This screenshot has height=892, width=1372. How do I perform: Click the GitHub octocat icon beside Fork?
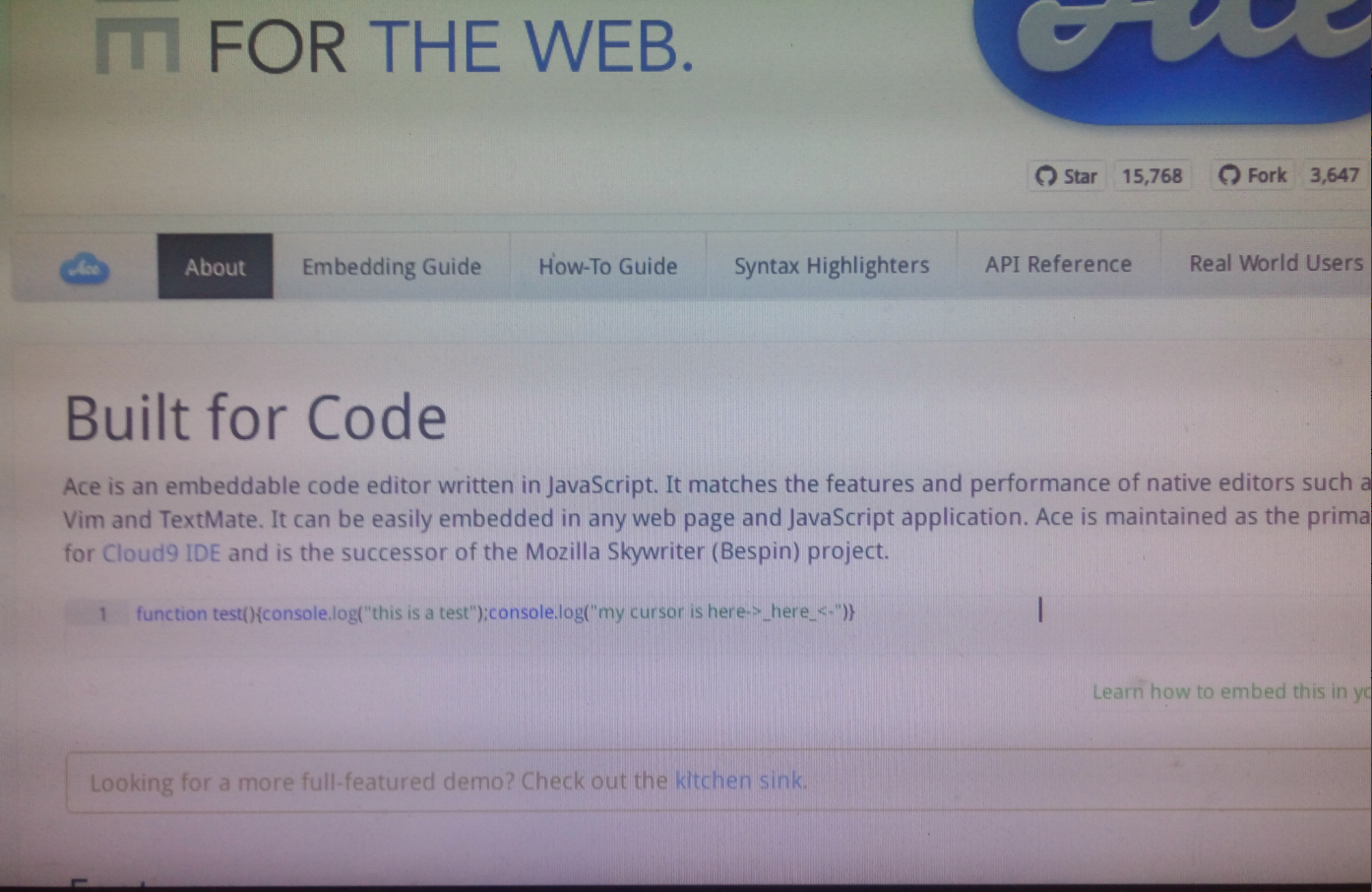1227,175
